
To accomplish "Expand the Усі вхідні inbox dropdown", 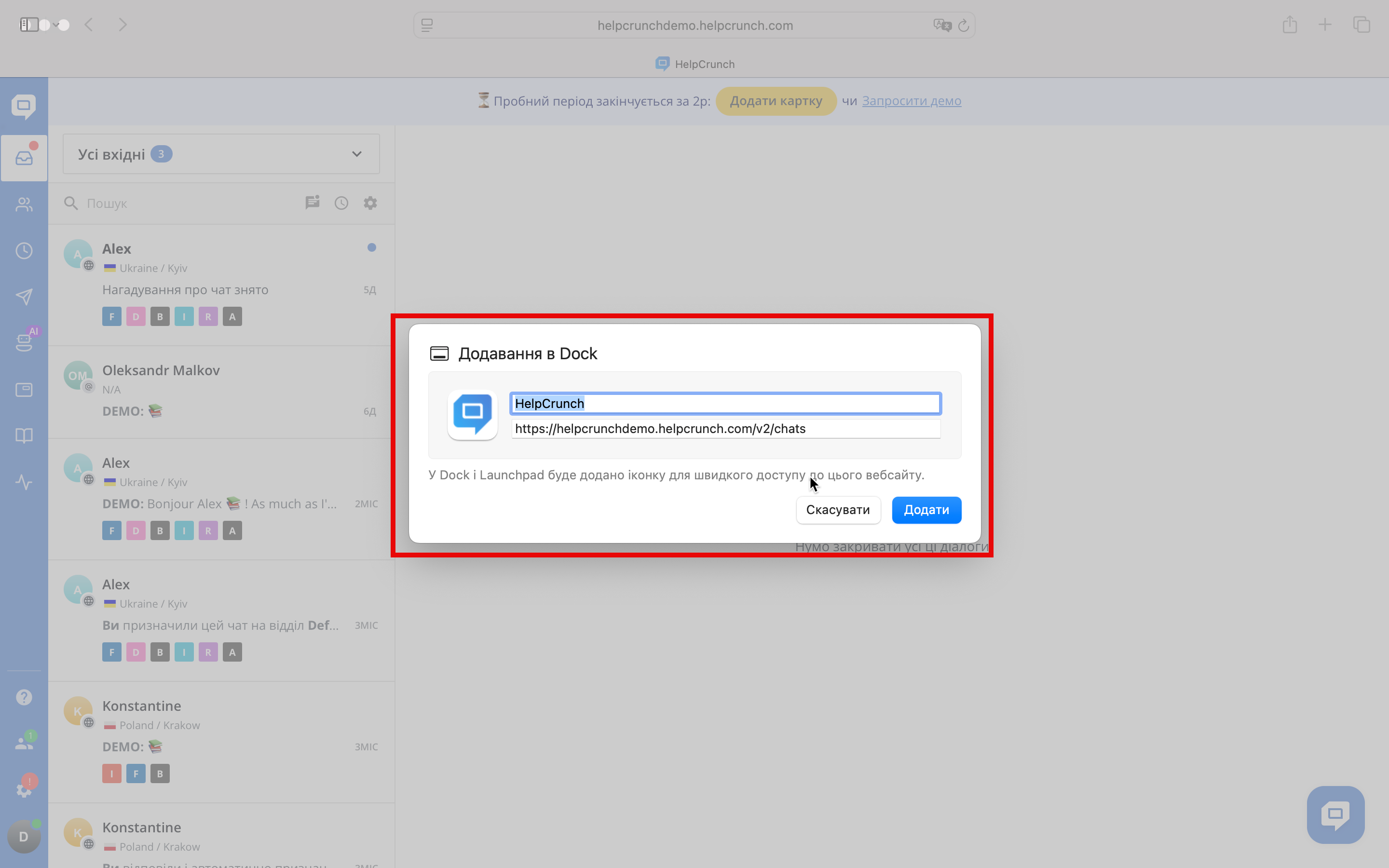I will 221,154.
